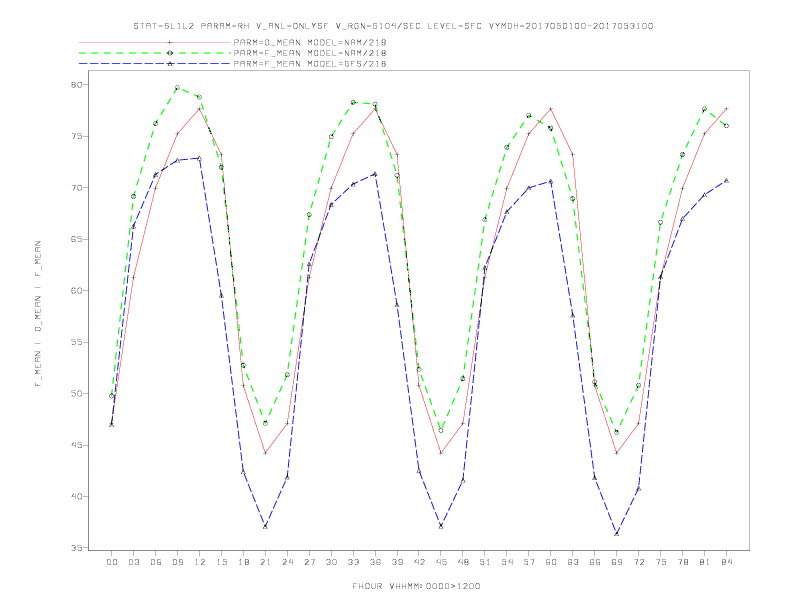Click x-axis tick label 36
The image size is (792, 612).
(x=375, y=562)
